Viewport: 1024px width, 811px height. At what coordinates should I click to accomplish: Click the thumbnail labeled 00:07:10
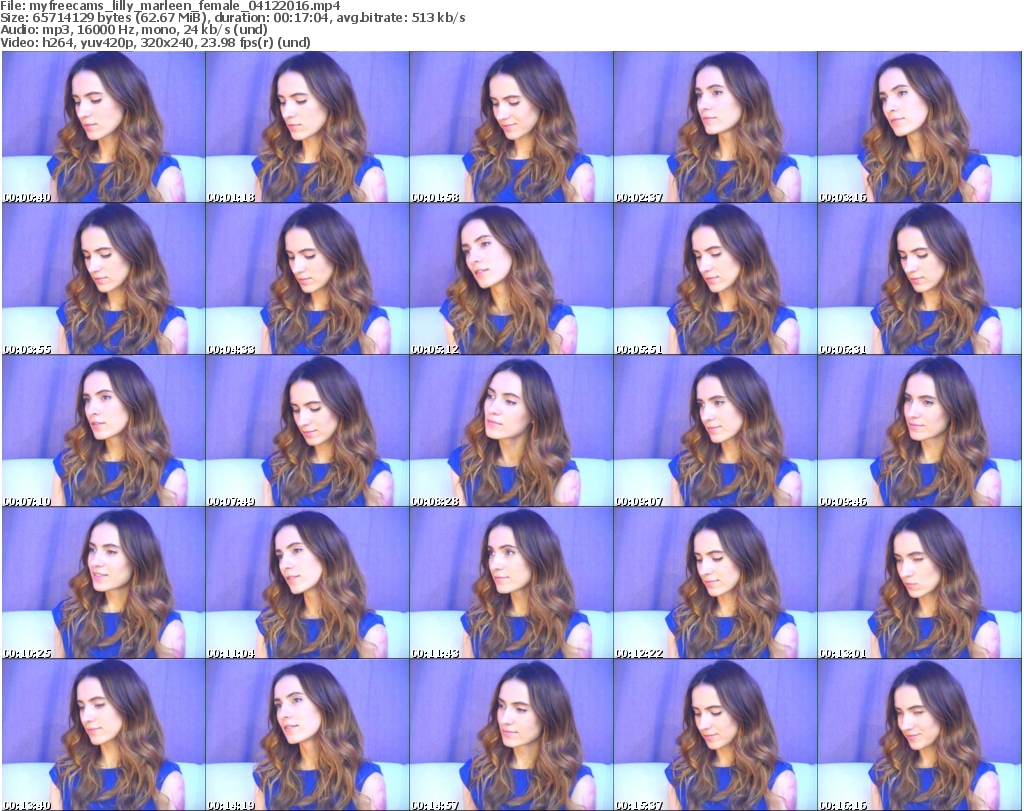pos(103,432)
